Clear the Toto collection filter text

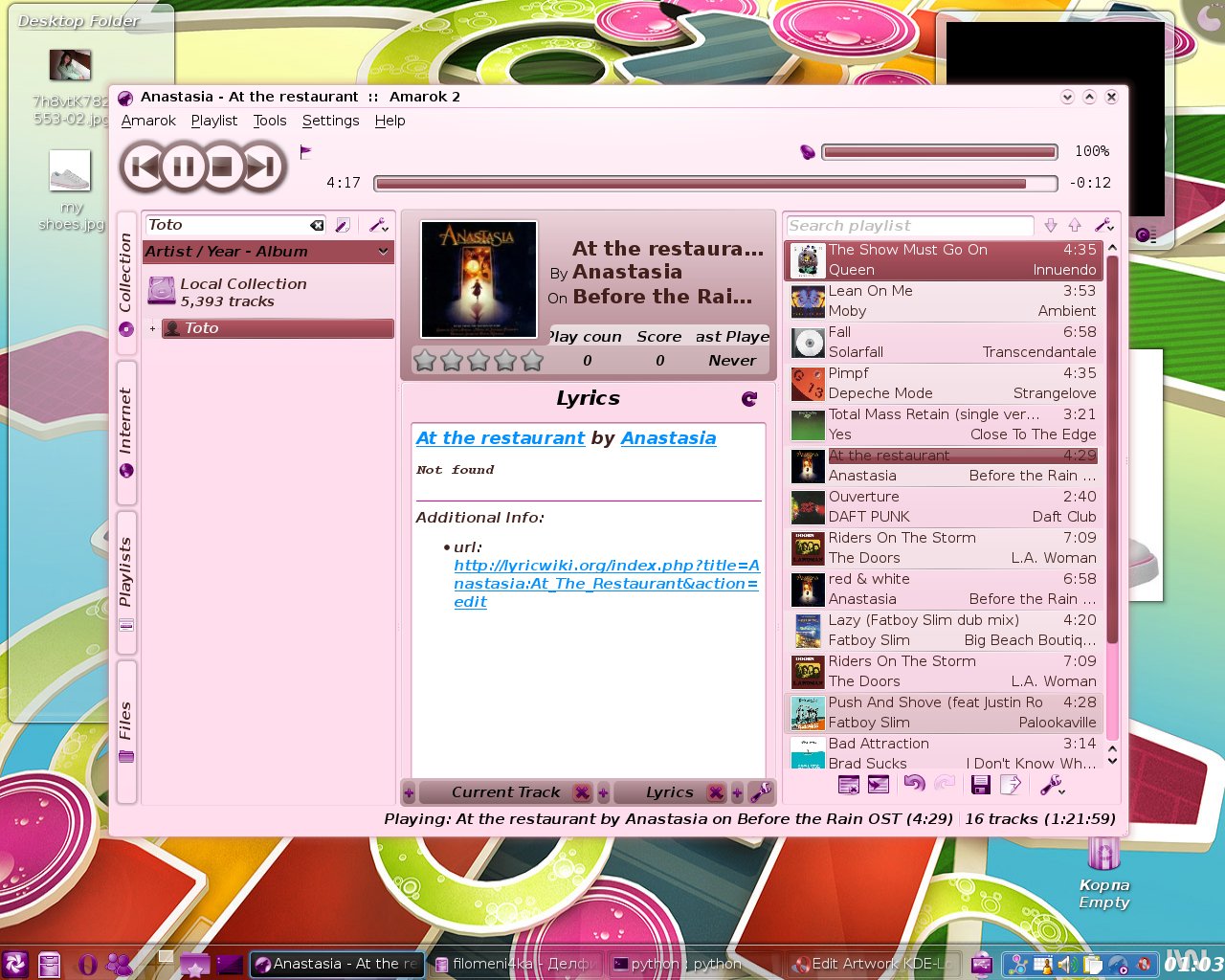[x=317, y=225]
